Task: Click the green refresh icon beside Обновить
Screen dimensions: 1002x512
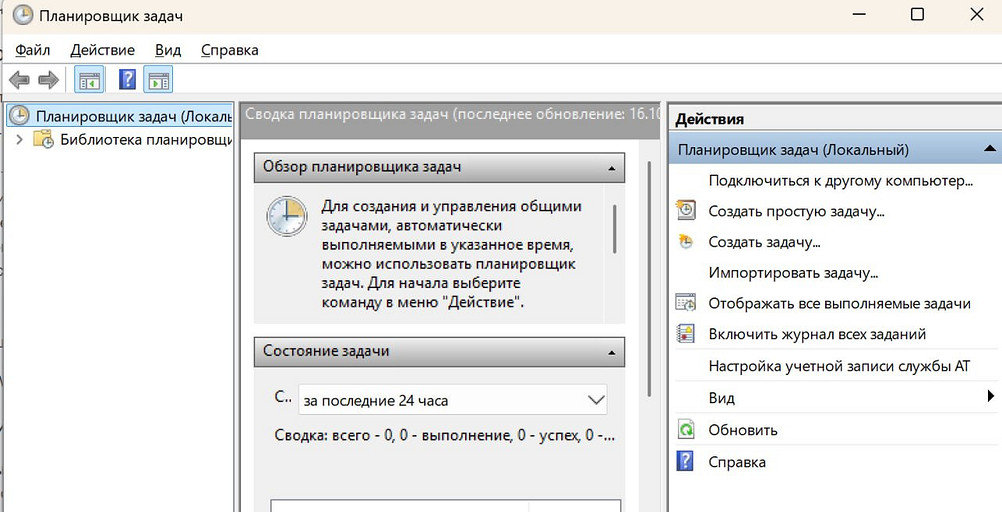Action: tap(686, 430)
